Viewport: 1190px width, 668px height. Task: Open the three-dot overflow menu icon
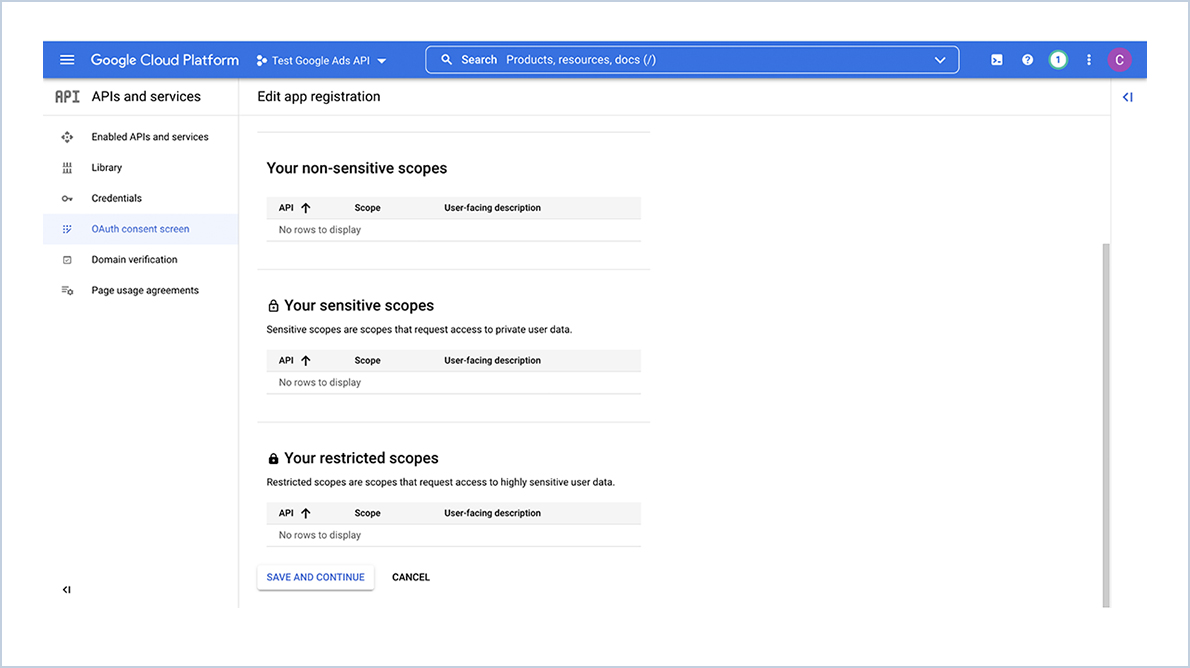1089,59
